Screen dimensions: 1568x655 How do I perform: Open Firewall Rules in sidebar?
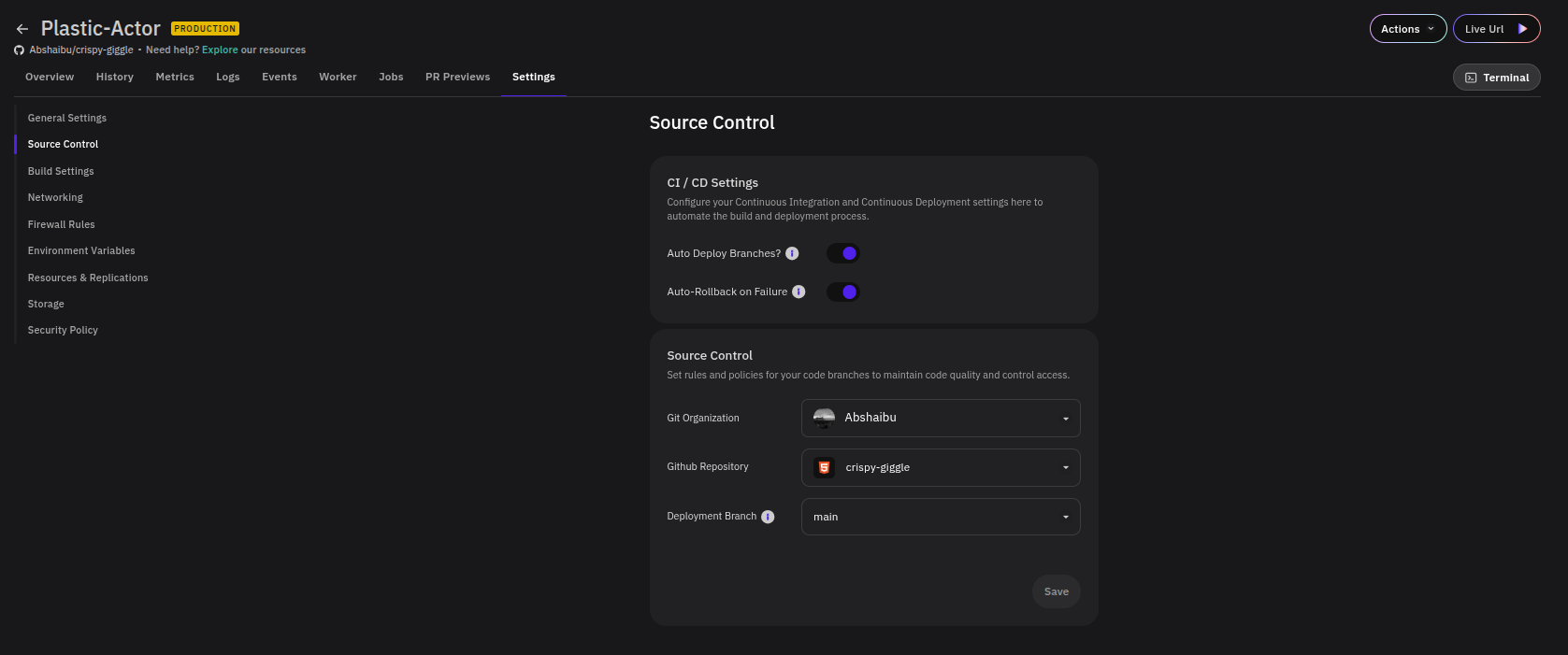click(x=62, y=224)
